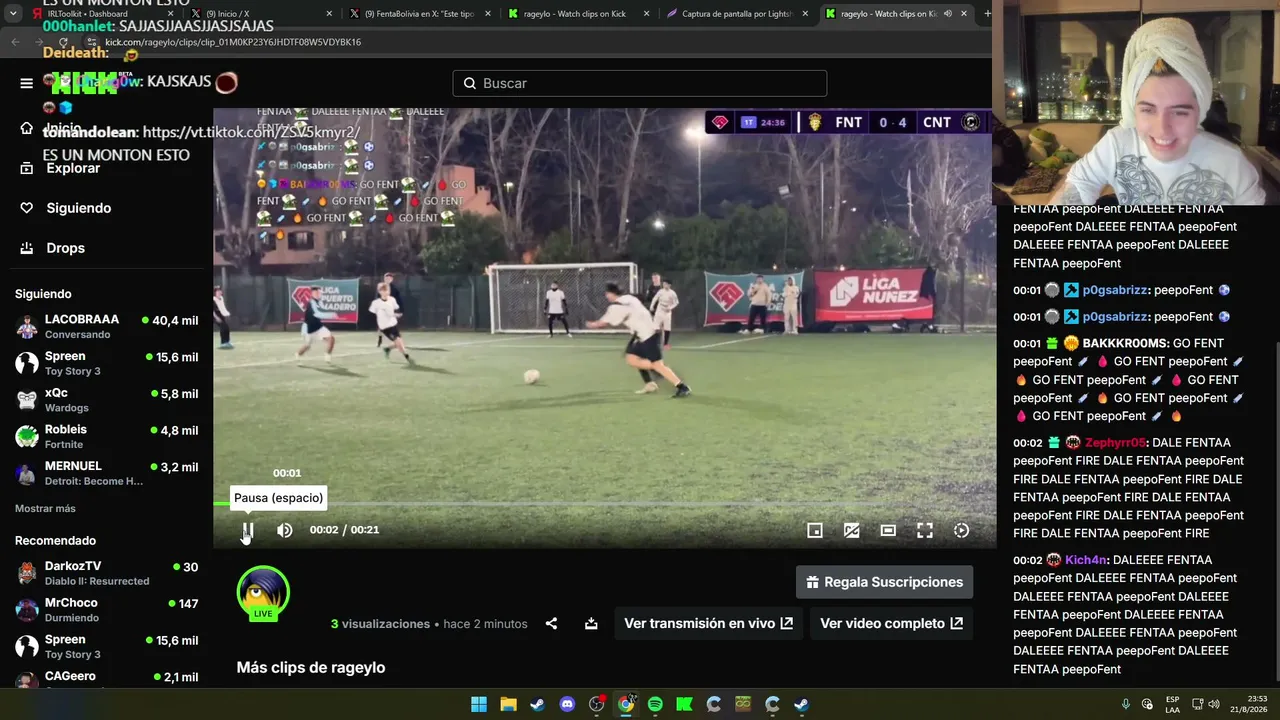
Task: Open File Explorer from the taskbar
Action: (x=508, y=704)
